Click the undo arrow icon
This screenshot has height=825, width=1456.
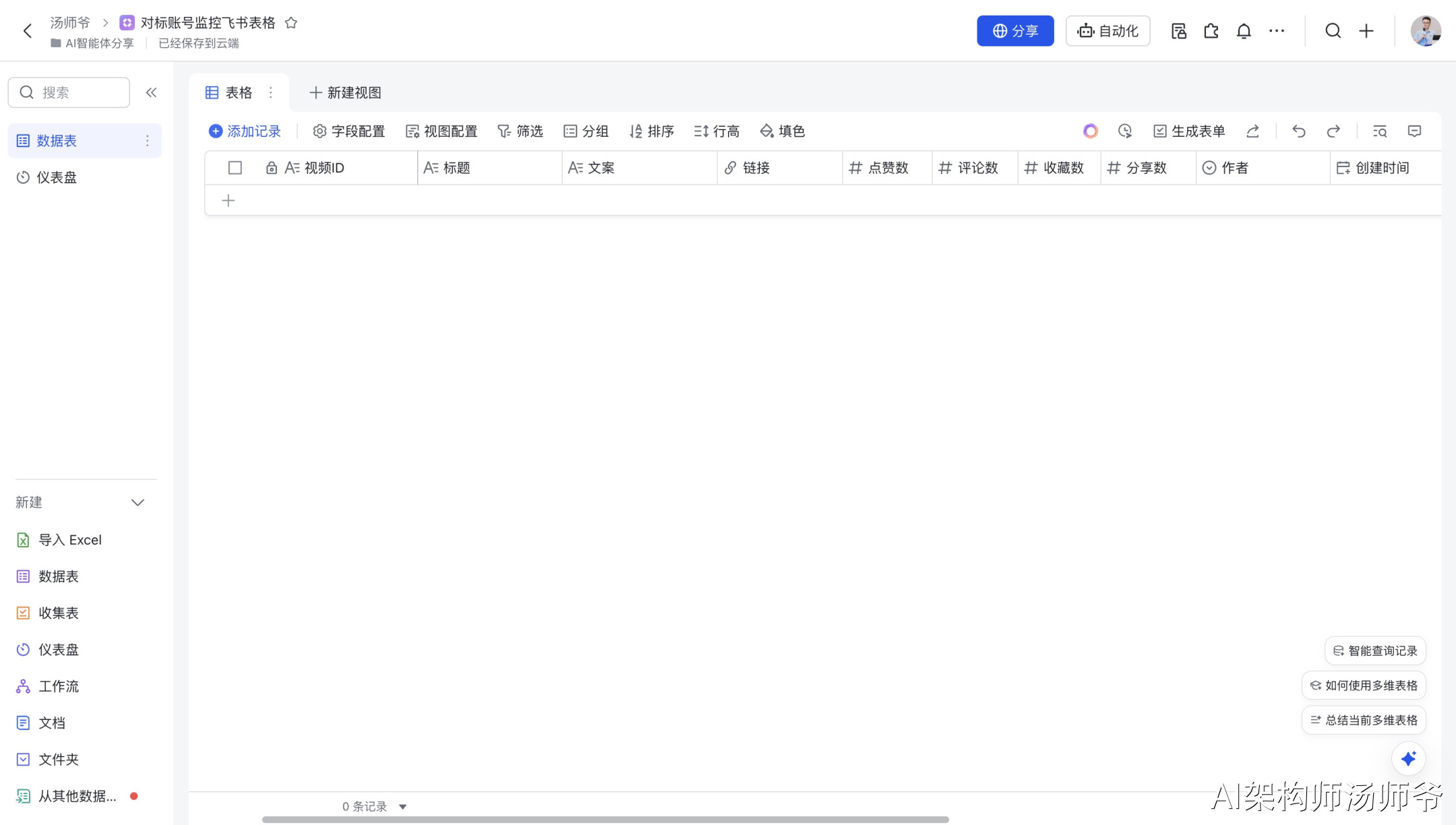(x=1298, y=131)
